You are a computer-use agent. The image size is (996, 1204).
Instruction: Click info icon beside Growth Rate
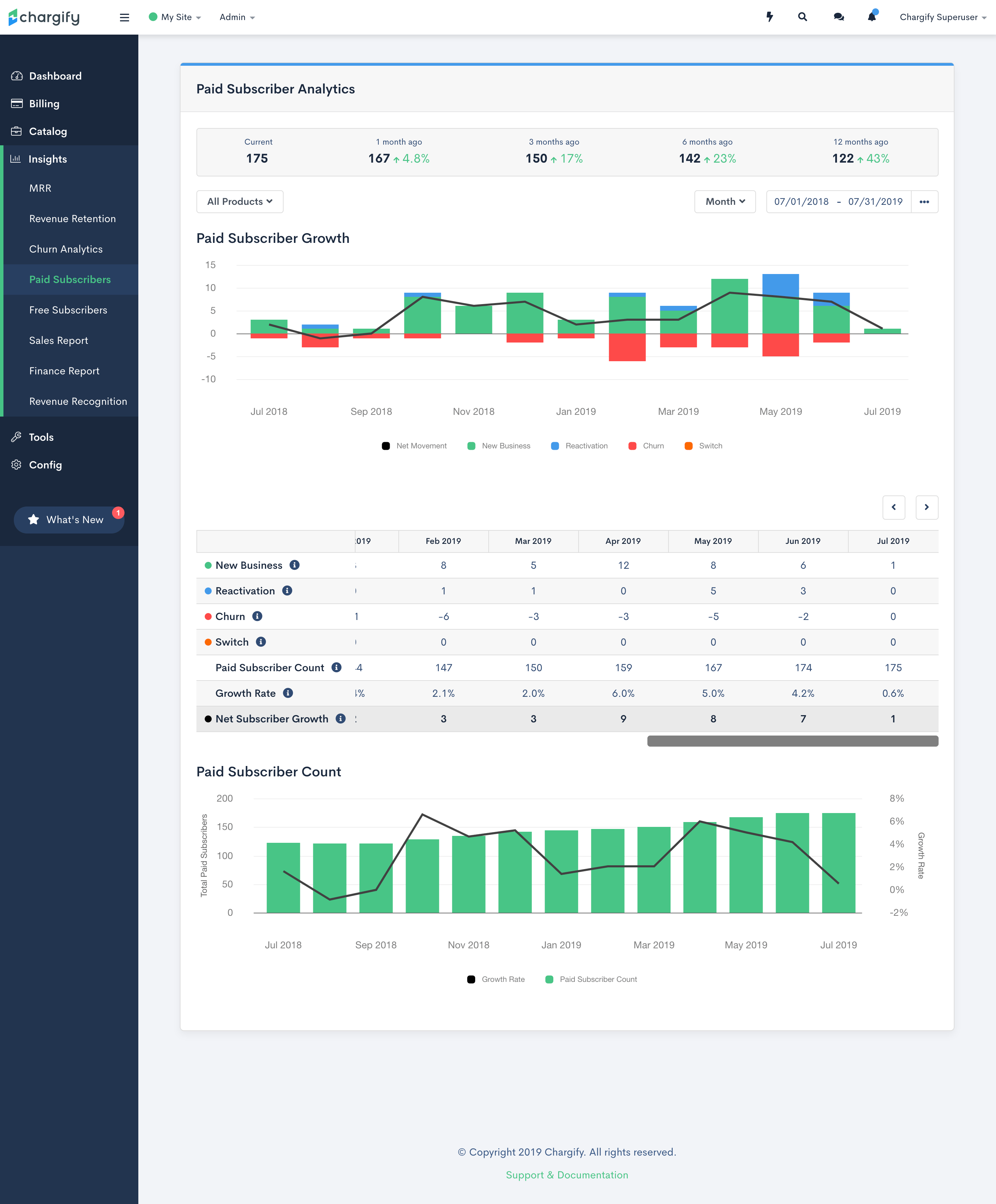point(288,693)
